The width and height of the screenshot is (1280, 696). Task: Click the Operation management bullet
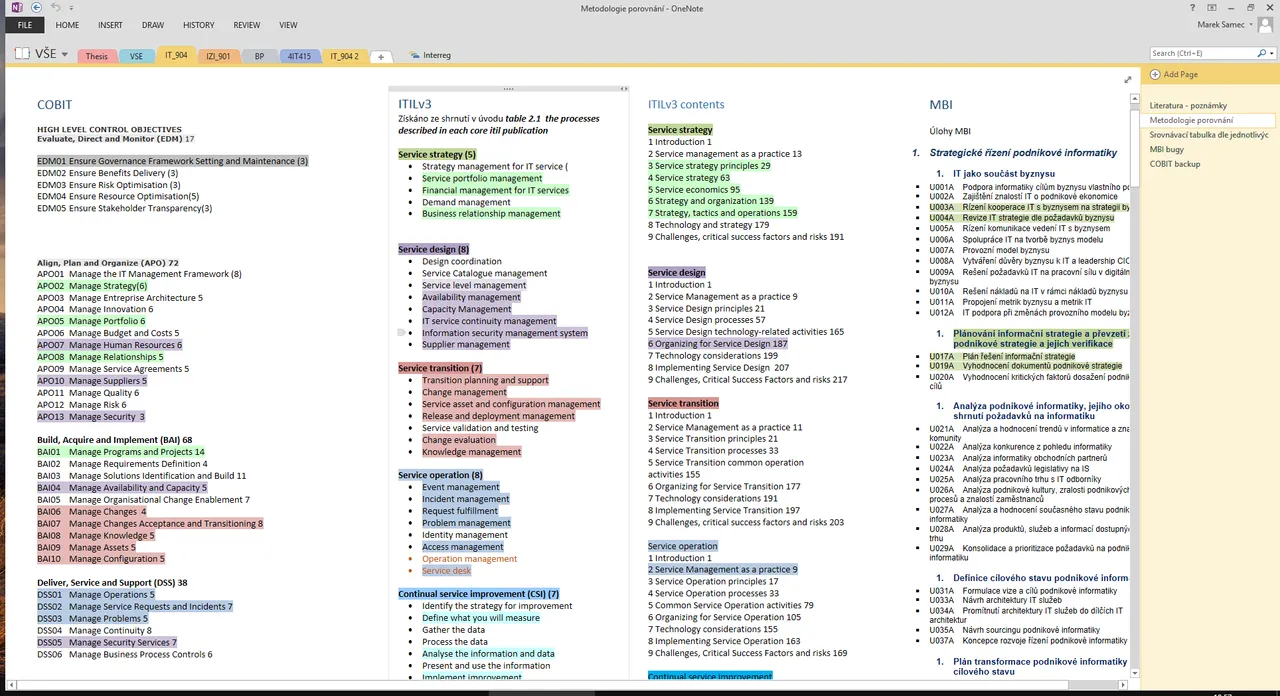[x=469, y=559]
